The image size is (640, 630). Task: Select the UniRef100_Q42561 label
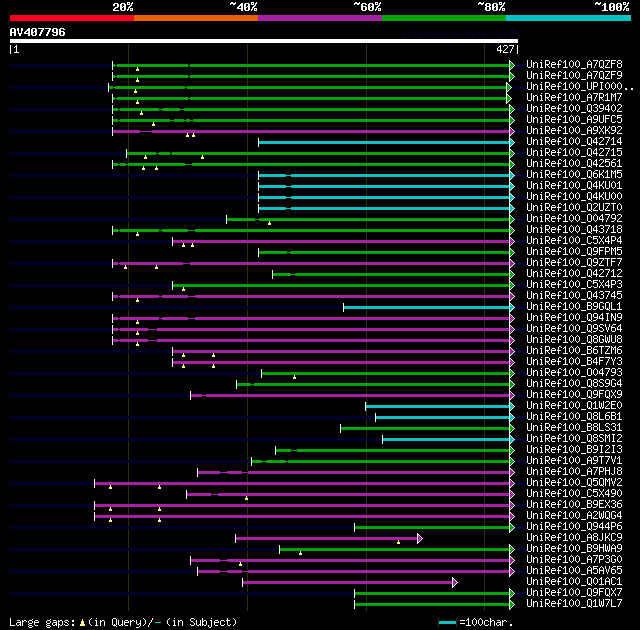coord(574,164)
